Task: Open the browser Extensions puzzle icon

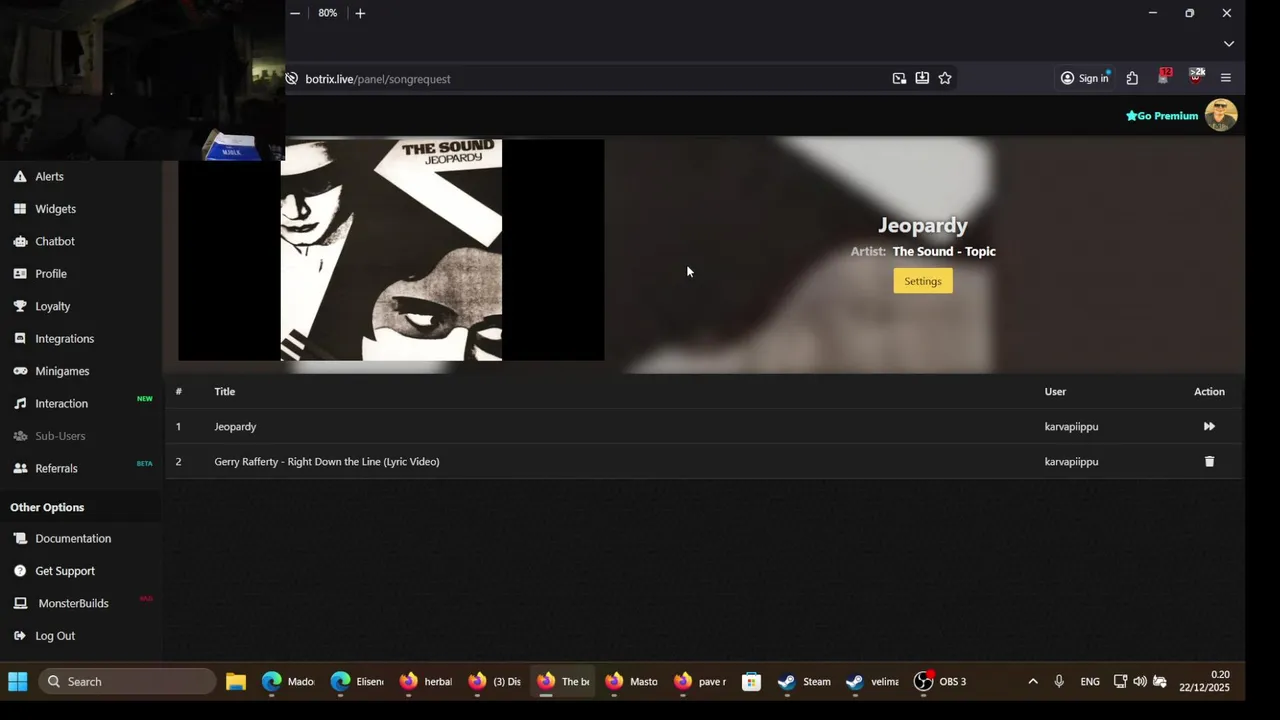Action: click(1132, 78)
